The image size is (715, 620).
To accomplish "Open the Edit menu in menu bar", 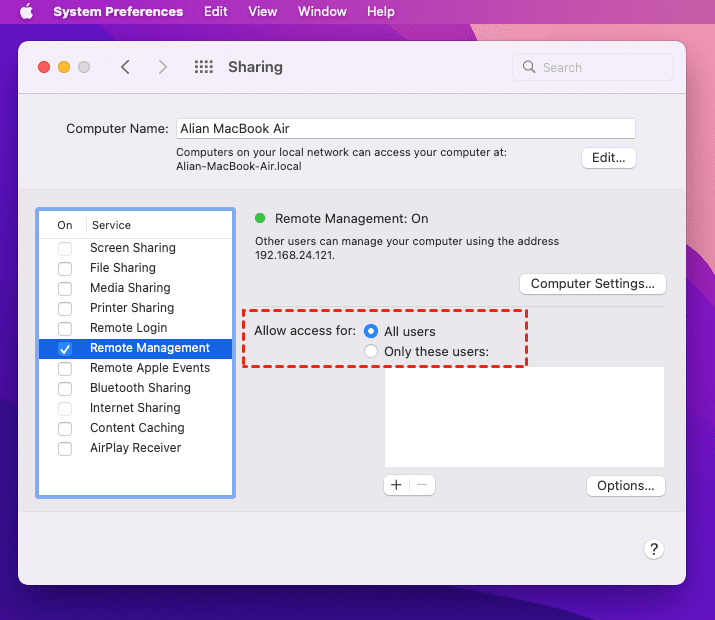I will coord(215,12).
